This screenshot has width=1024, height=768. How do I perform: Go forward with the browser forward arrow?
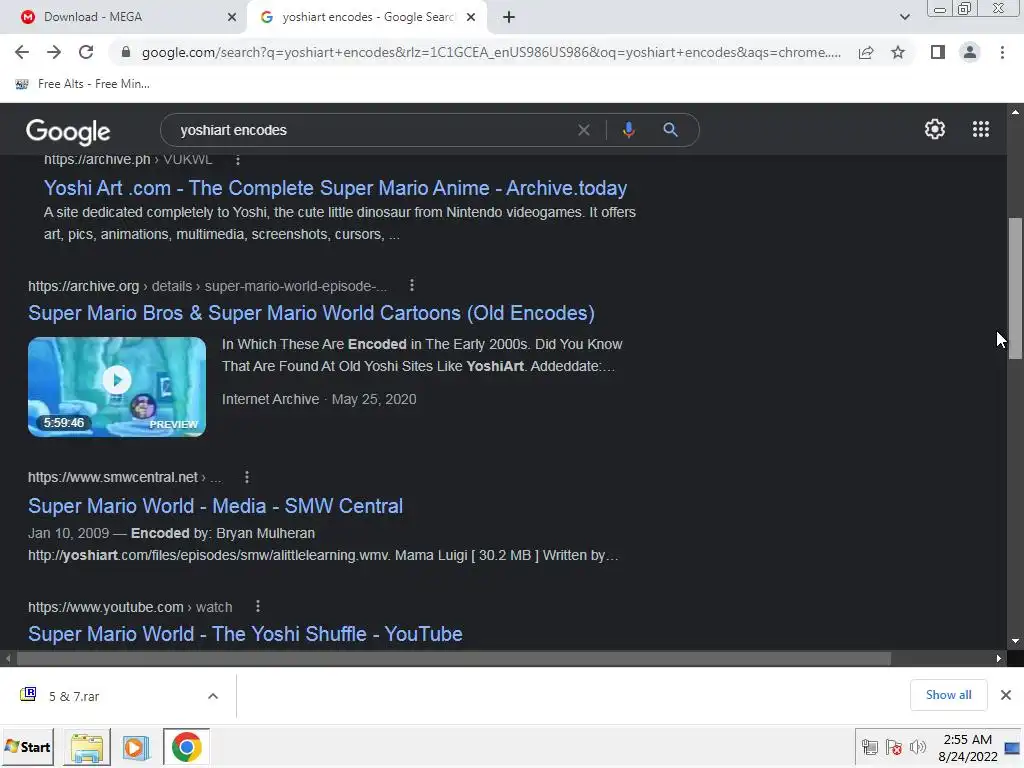[54, 52]
